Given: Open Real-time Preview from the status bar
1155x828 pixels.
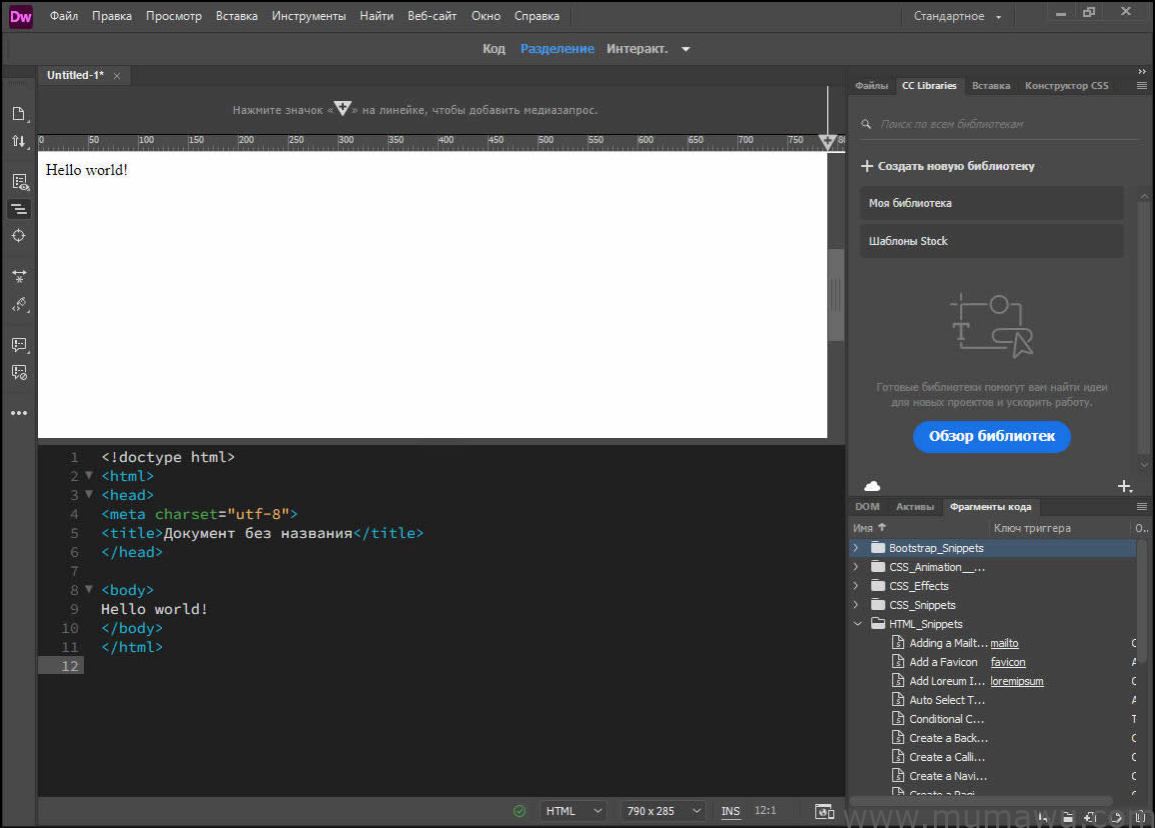Looking at the screenshot, I should 826,811.
